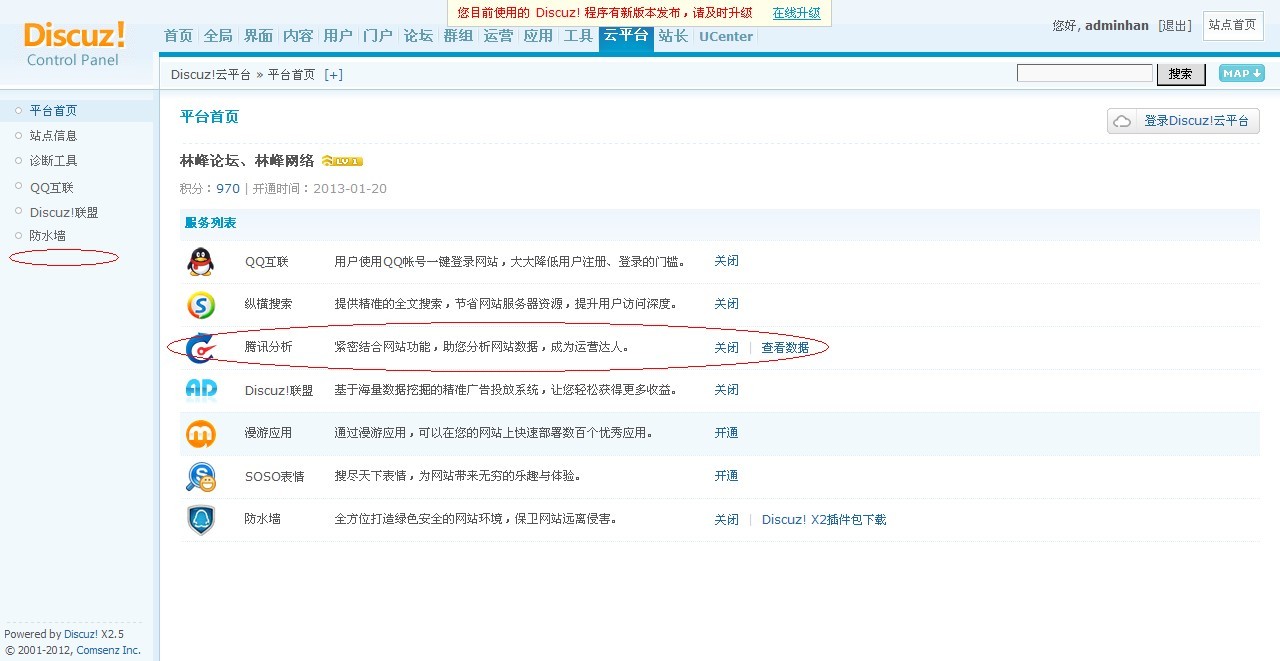
Task: Click 关闭 for Discuz!联盟 service
Action: click(x=726, y=390)
